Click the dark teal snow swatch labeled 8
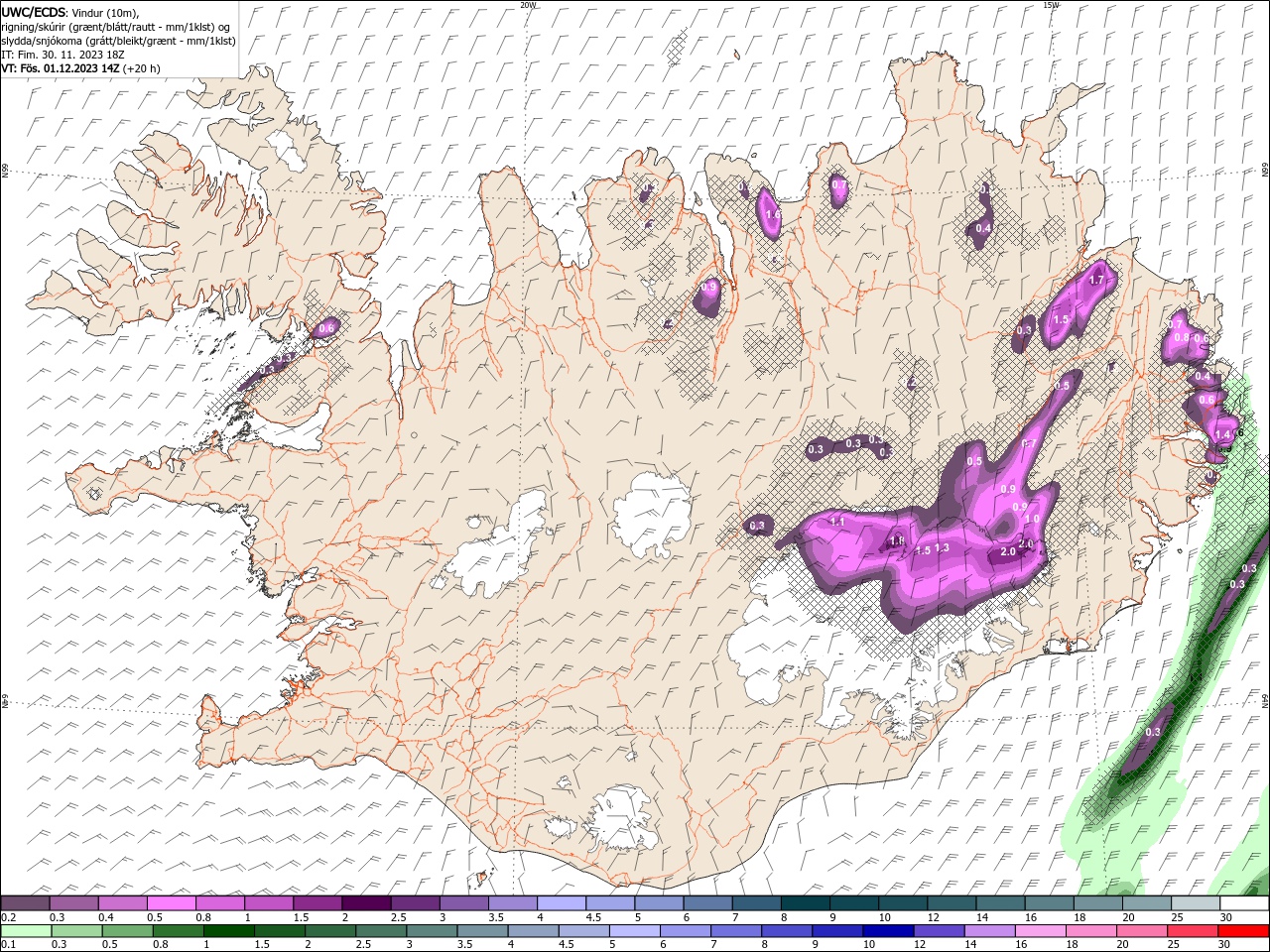 pos(805,903)
